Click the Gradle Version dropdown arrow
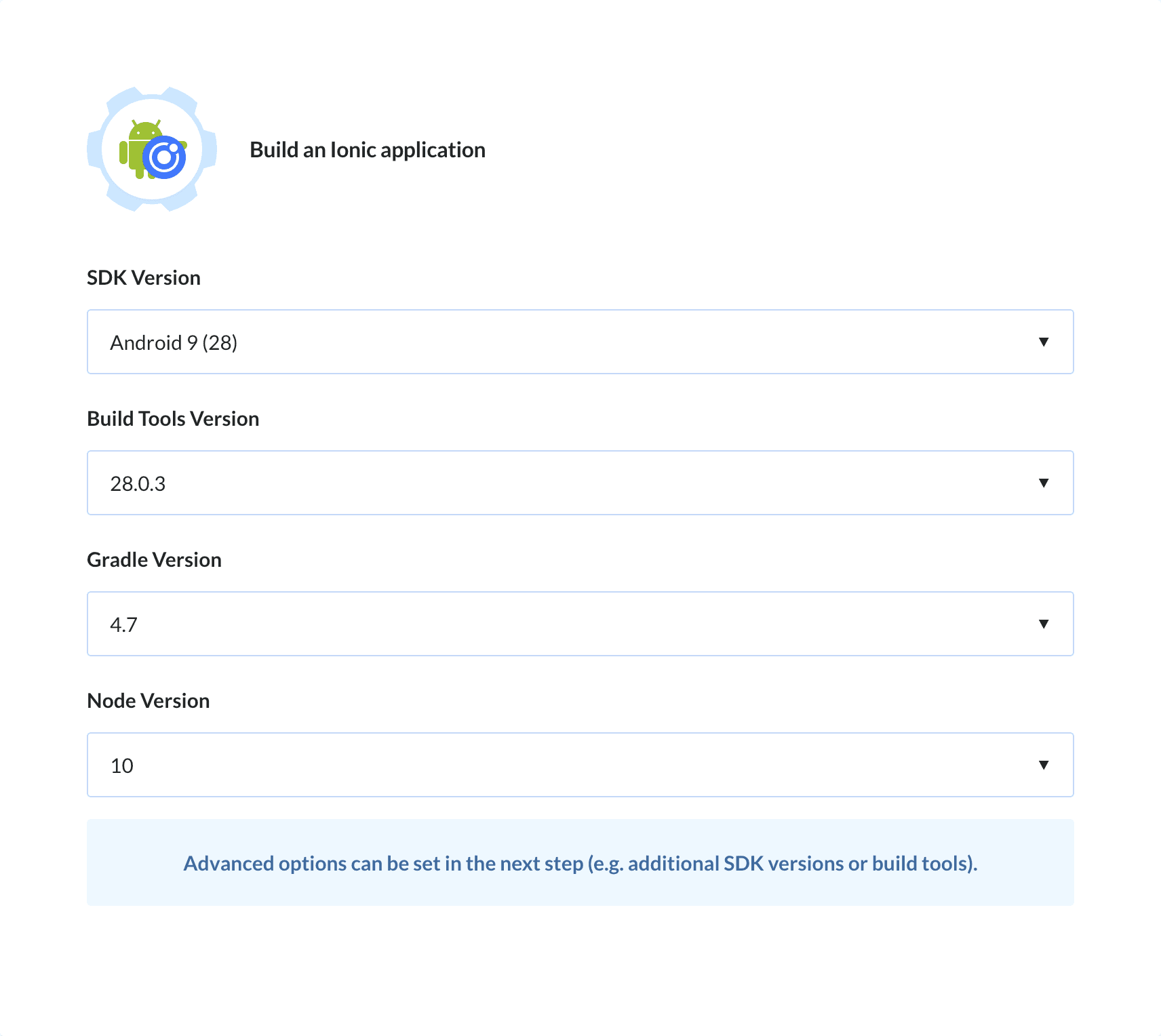The height and width of the screenshot is (1036, 1161). [x=1044, y=624]
